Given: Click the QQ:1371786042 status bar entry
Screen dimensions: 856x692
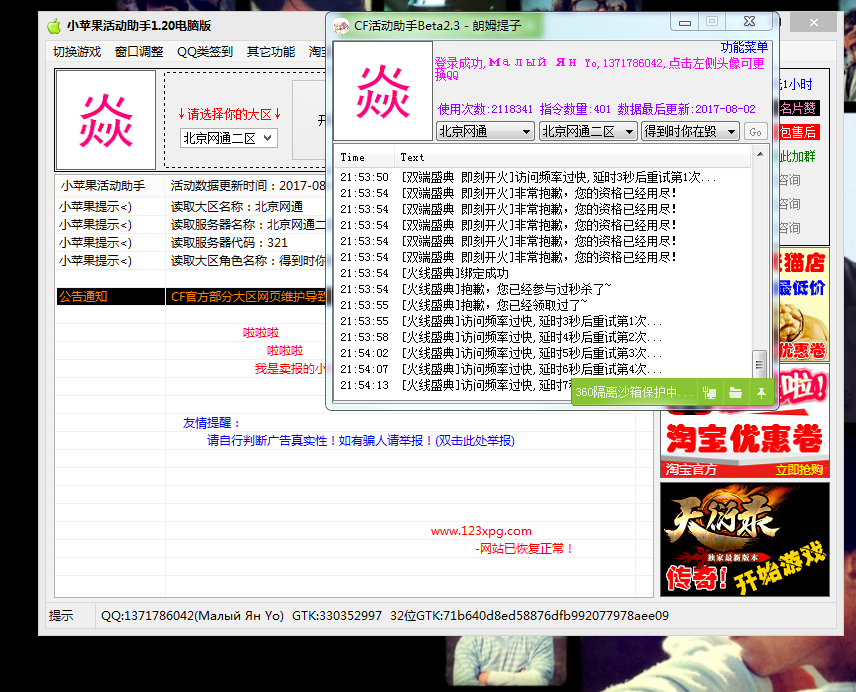Looking at the screenshot, I should coord(192,616).
